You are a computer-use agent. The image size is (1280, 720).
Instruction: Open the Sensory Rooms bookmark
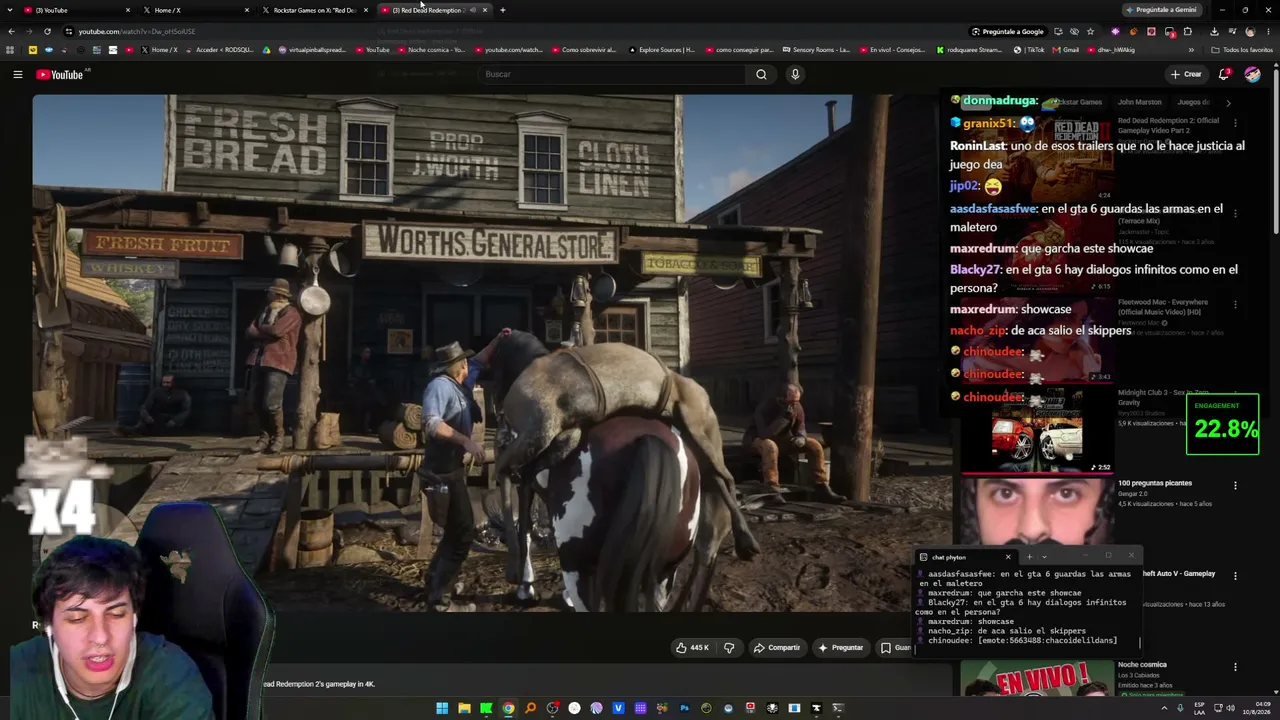pos(816,49)
